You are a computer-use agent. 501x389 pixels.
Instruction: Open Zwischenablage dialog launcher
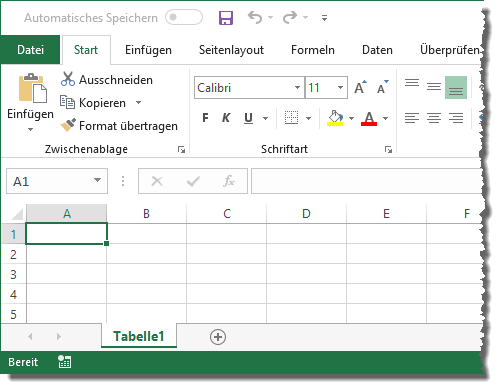pos(181,150)
